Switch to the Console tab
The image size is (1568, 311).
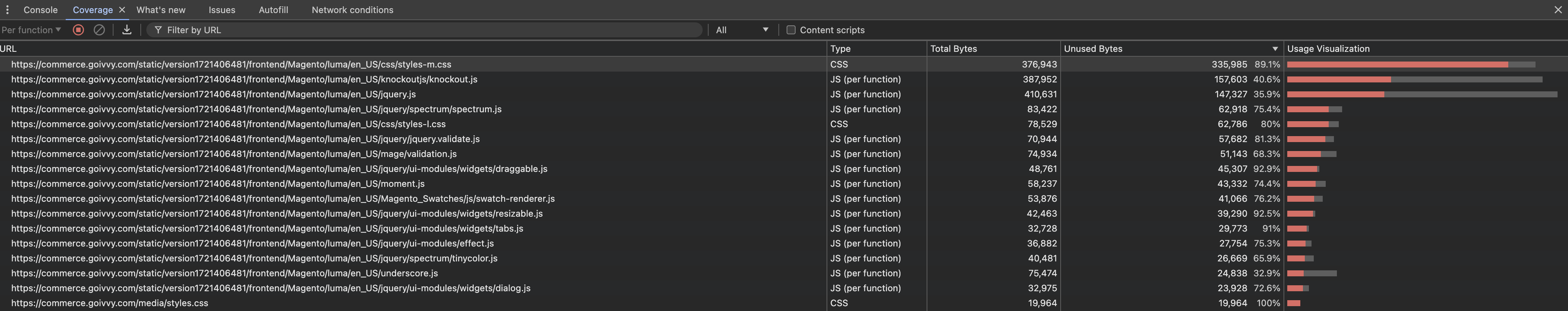point(40,10)
